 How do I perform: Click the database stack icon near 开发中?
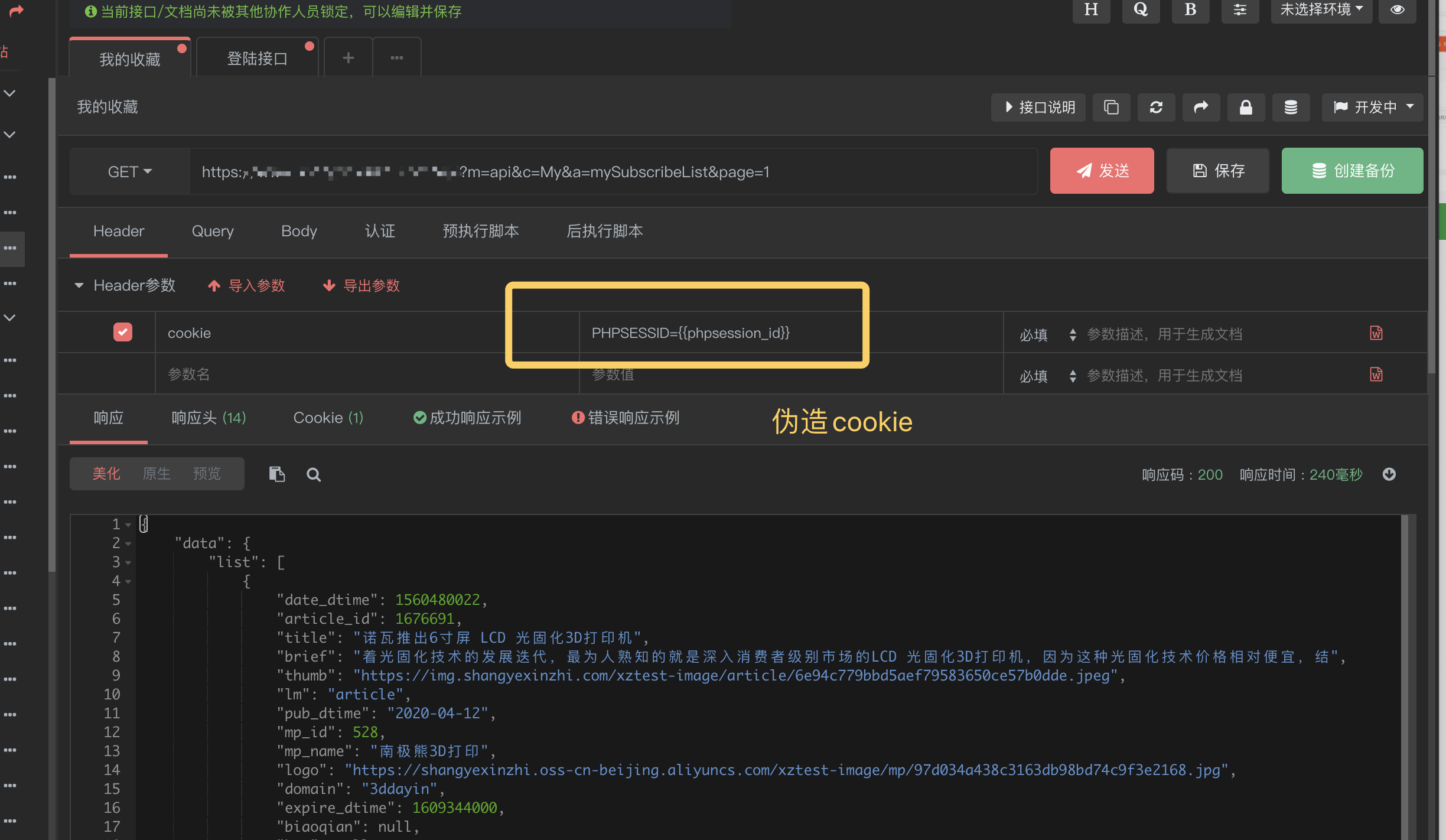[1291, 108]
